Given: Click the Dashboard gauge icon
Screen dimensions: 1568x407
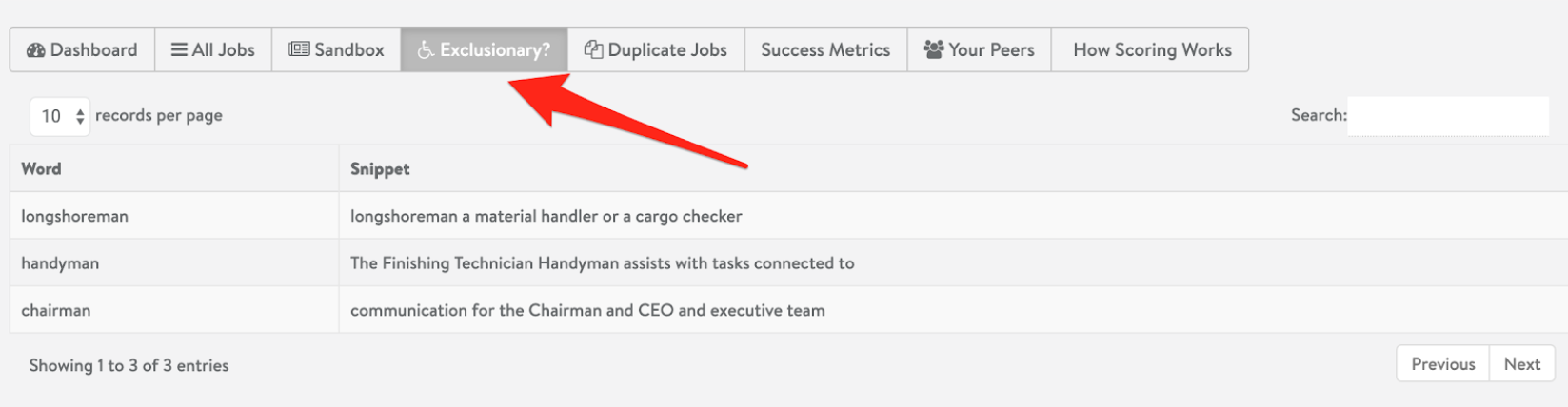Looking at the screenshot, I should coord(36,50).
